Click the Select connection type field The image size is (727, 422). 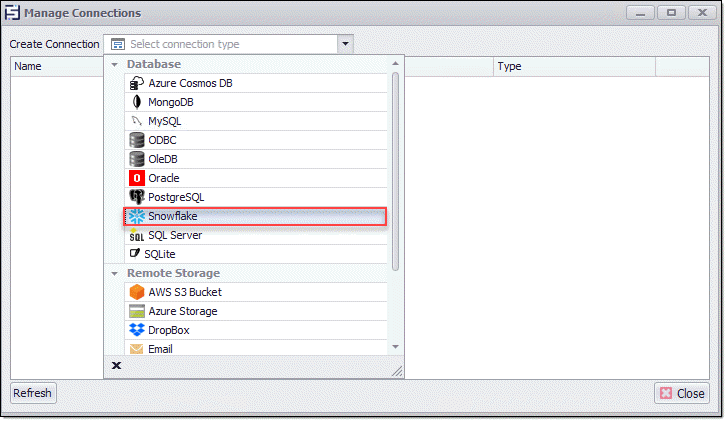[230, 44]
